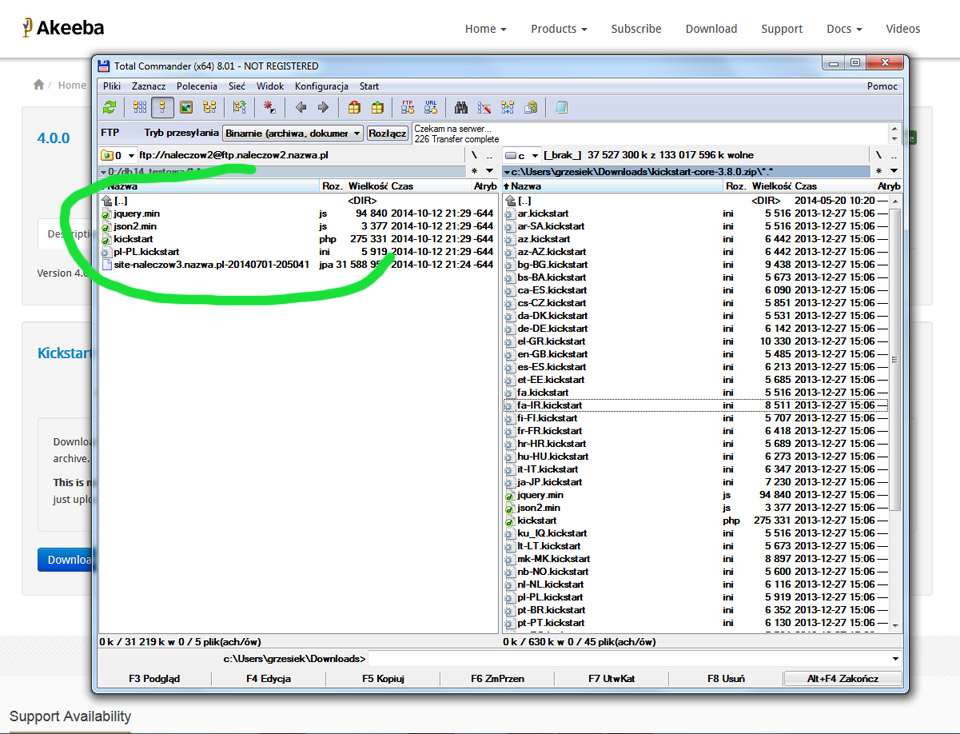This screenshot has height=734, width=960.
Task: Click the Invert selection toolbar icon
Action: pos(239,108)
